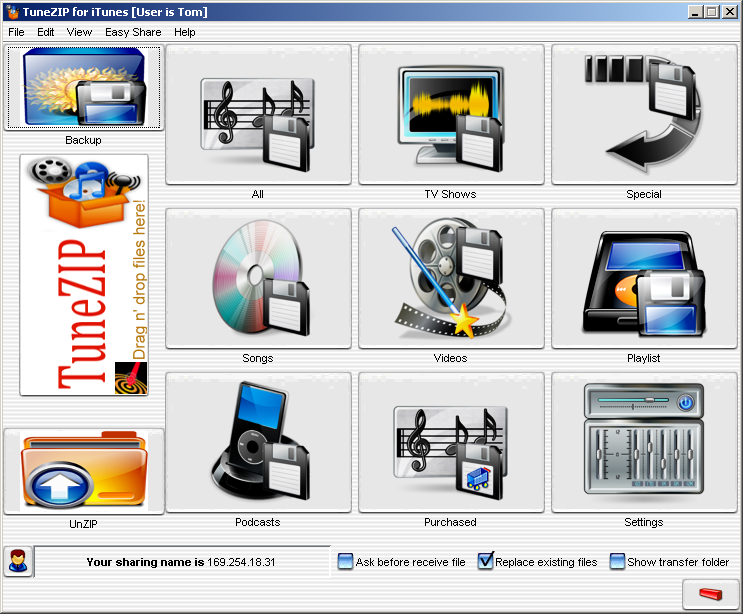This screenshot has width=743, height=614.
Task: Enable Ask before receive file checkbox
Action: tap(345, 561)
